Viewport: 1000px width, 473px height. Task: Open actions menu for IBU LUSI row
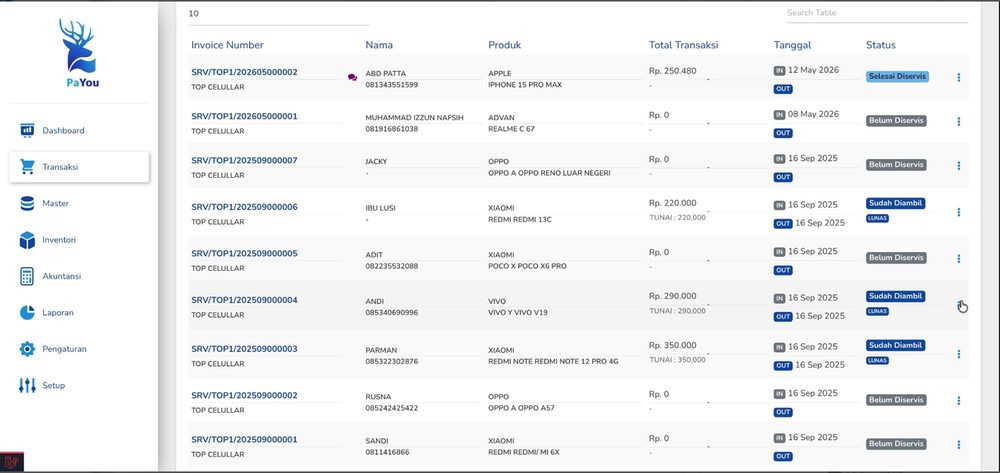point(959,212)
